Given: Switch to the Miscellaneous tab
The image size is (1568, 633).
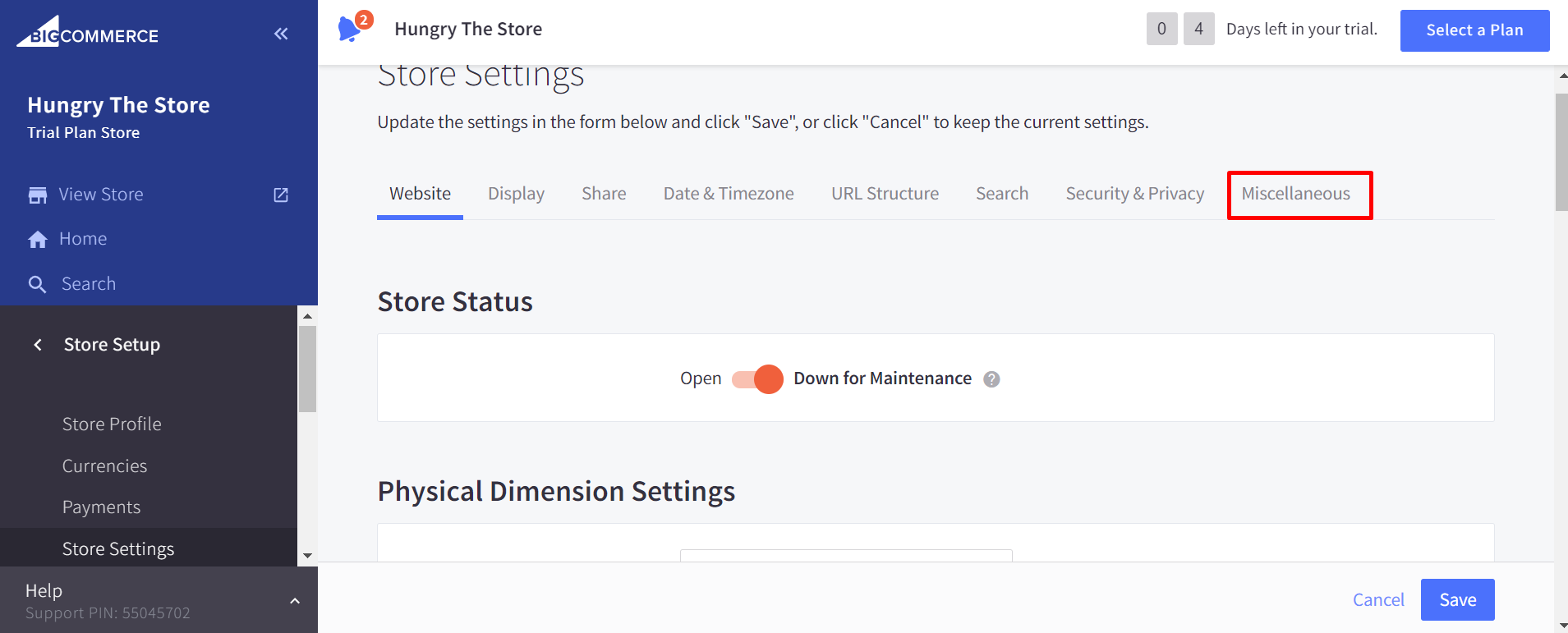Looking at the screenshot, I should pos(1295,194).
